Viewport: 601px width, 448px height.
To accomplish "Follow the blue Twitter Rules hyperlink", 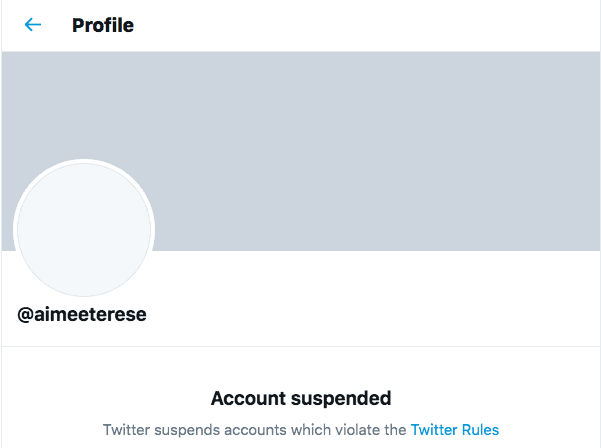I will (455, 430).
